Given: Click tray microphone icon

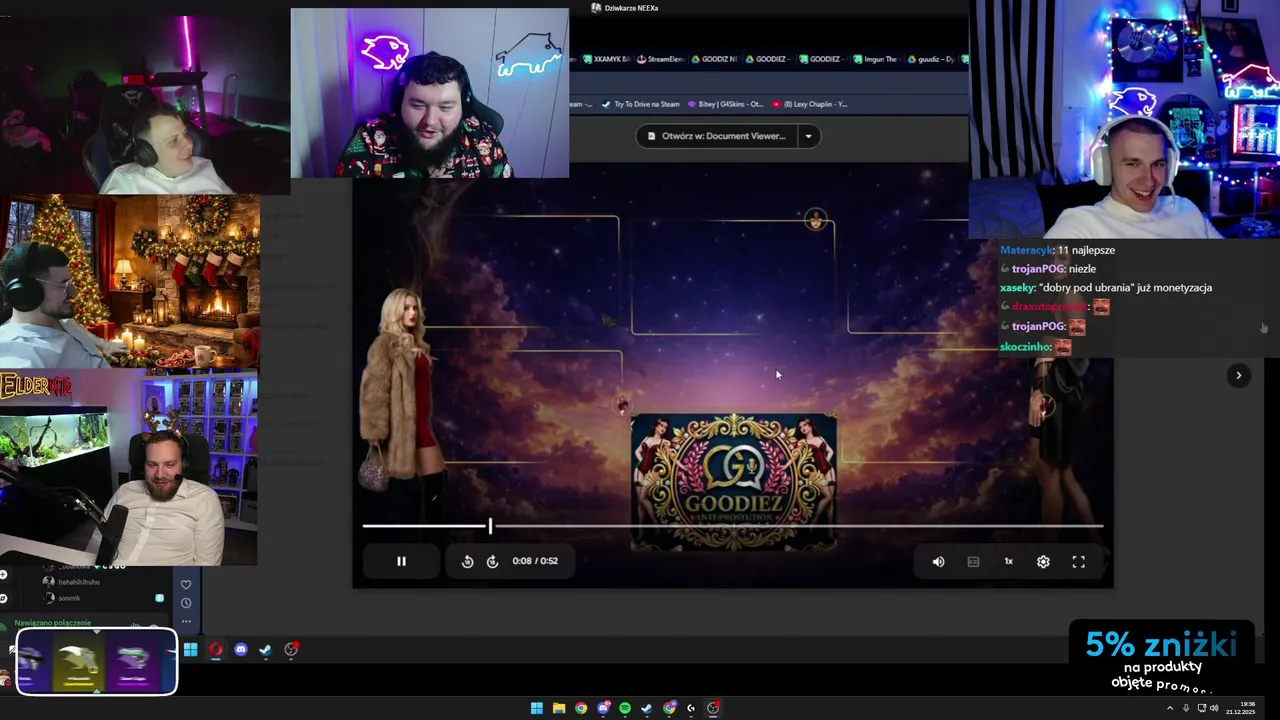Looking at the screenshot, I should pos(1186,708).
